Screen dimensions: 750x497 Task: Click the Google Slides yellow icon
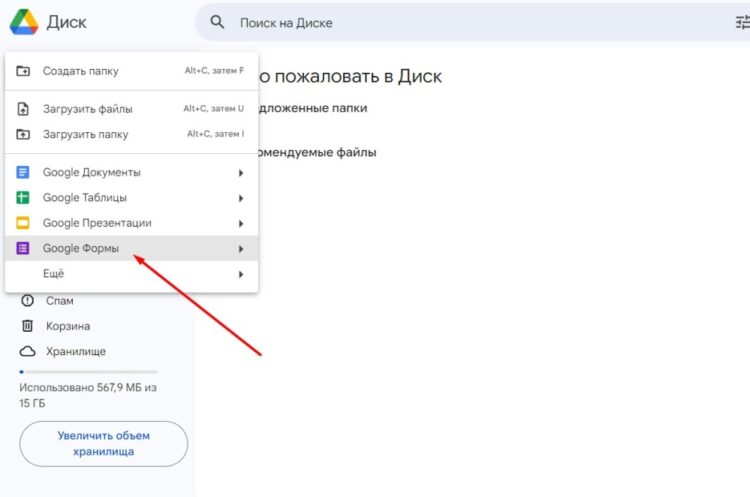[x=23, y=223]
